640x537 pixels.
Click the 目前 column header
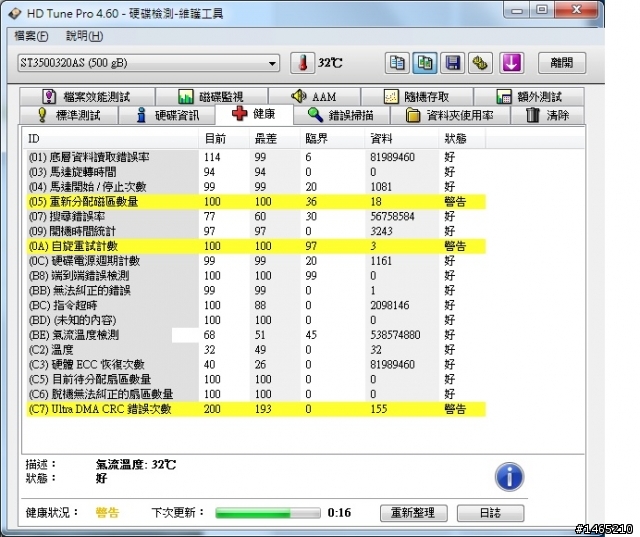[x=224, y=139]
